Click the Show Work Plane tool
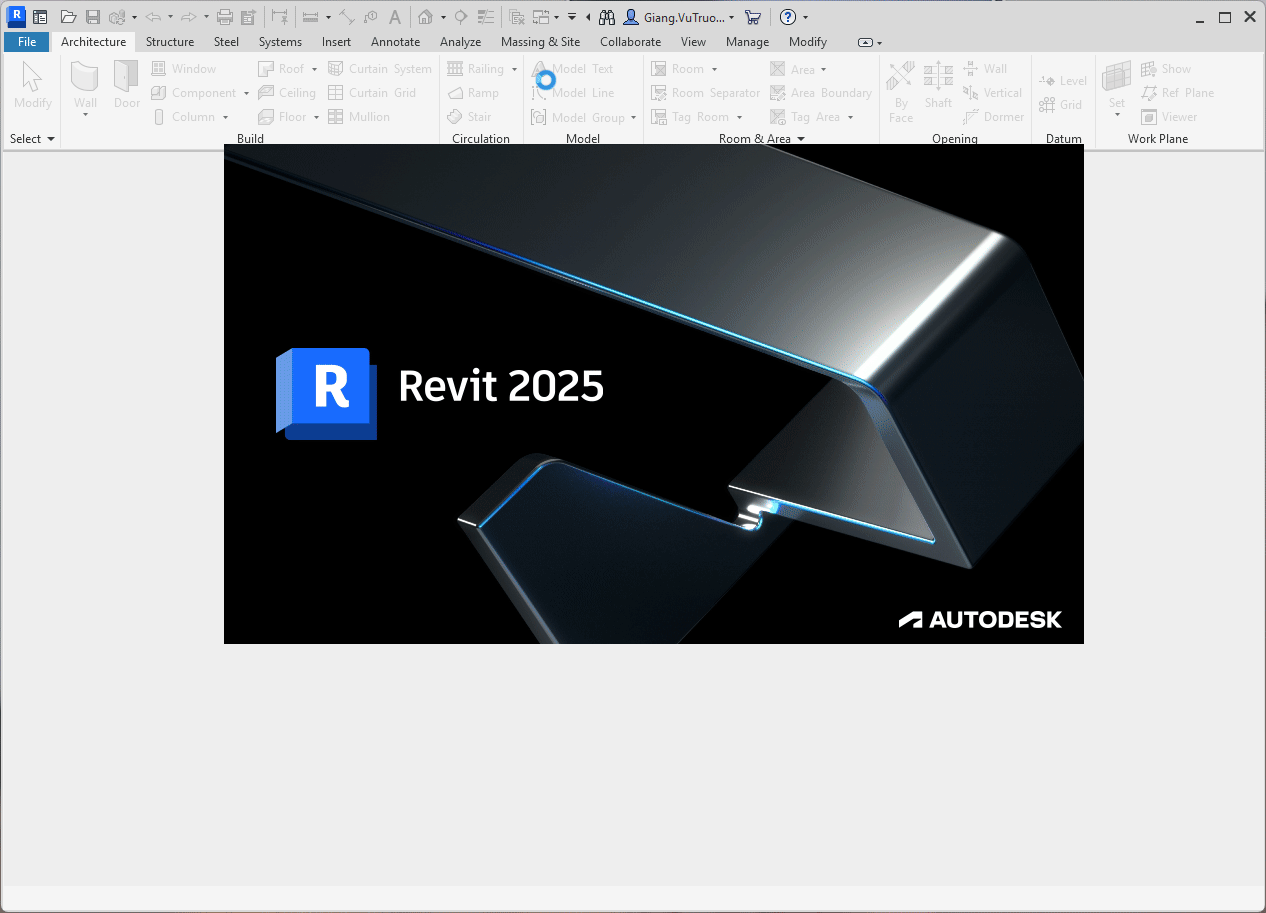Screen dimensions: 1266x913 tap(1166, 69)
